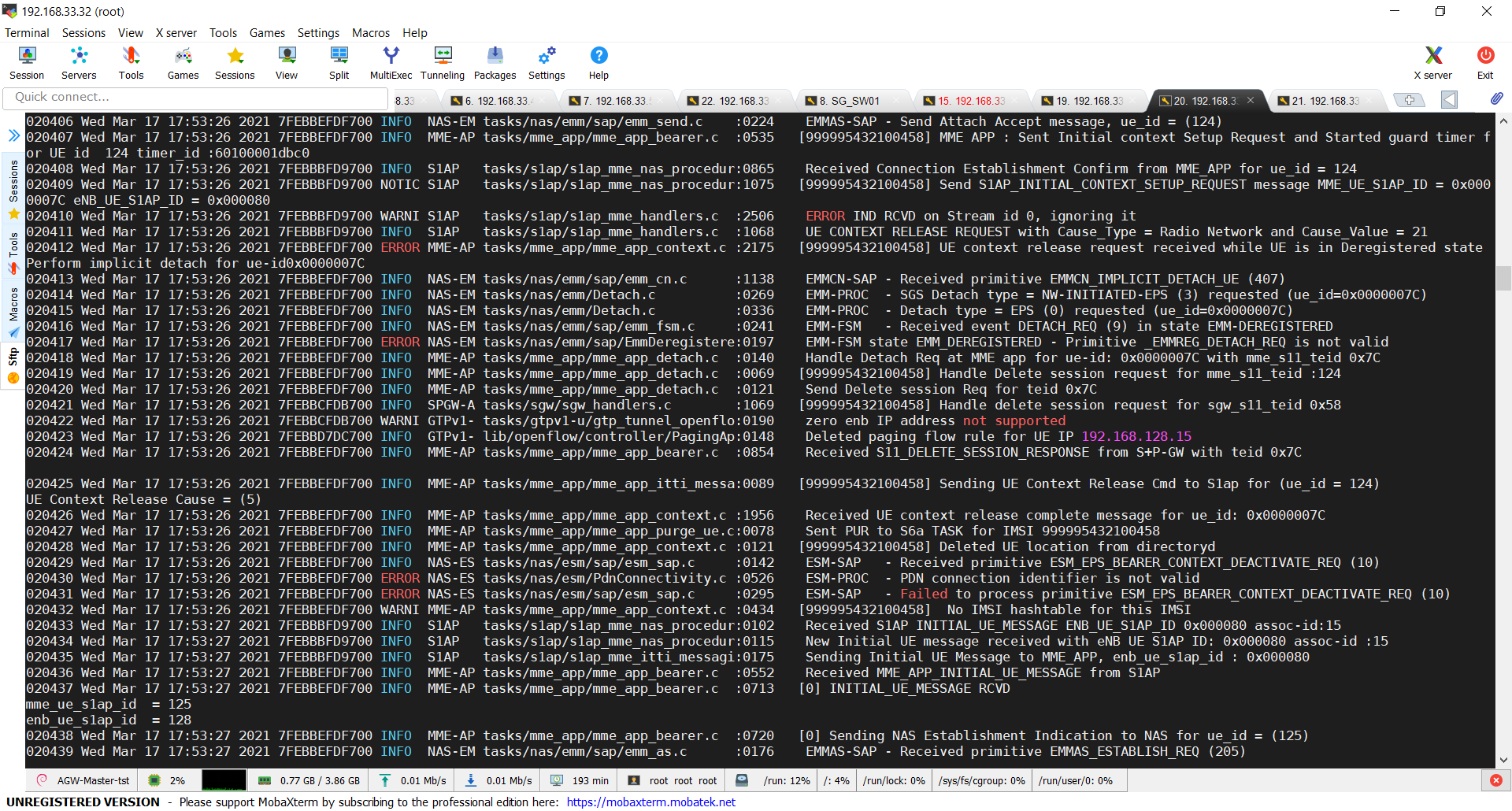1512x811 pixels.
Task: Click the CPU usage graph
Action: (x=224, y=780)
